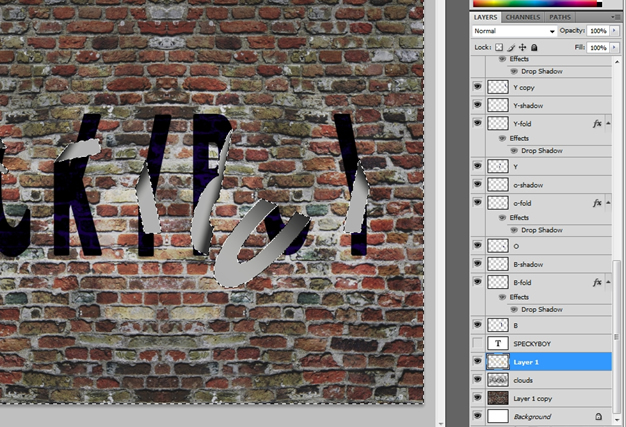The height and width of the screenshot is (427, 626).
Task: Click the lock transparent pixels icon
Action: [x=499, y=47]
